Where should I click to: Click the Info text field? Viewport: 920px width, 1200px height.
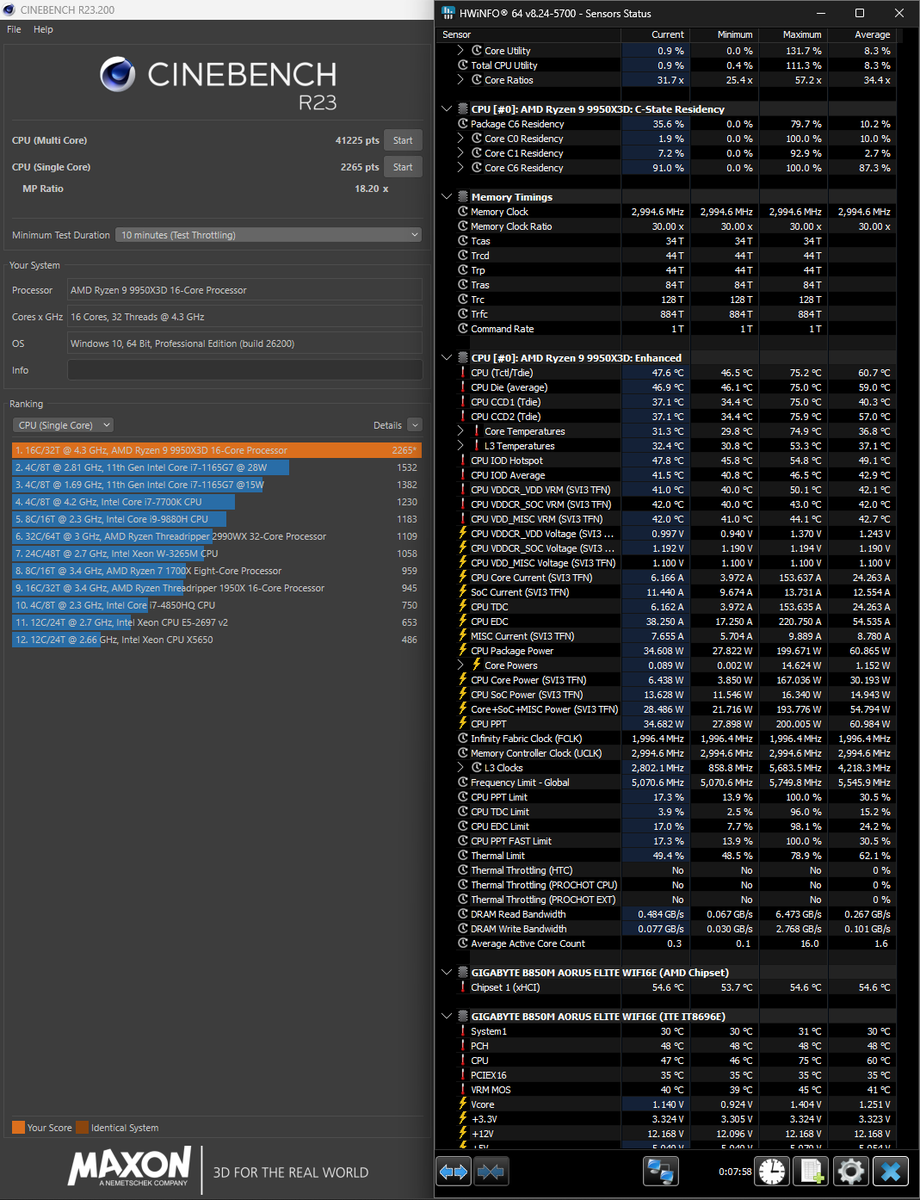click(245, 370)
